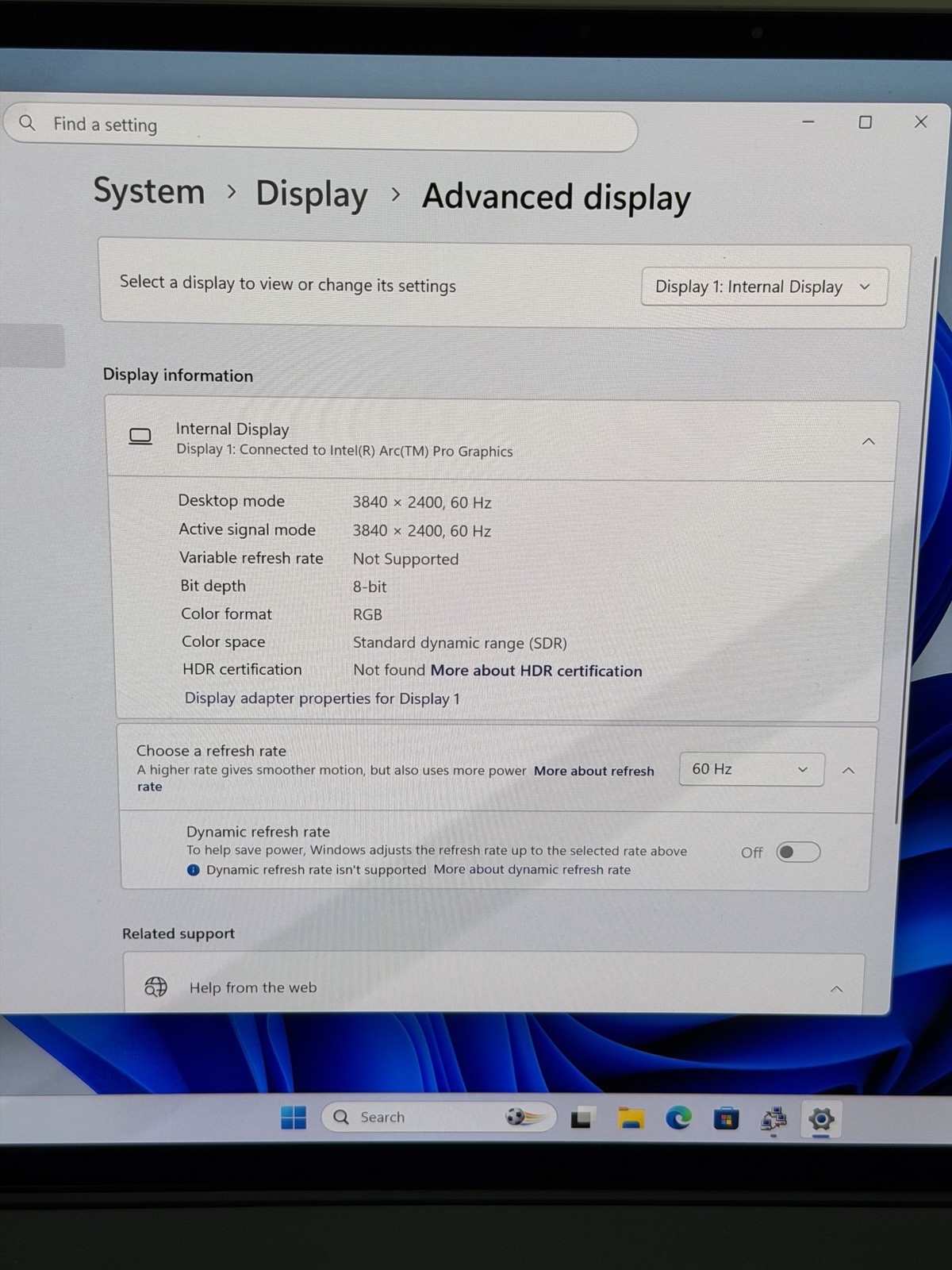
Task: Open the Display 1: Internal Display dropdown
Action: click(x=764, y=287)
